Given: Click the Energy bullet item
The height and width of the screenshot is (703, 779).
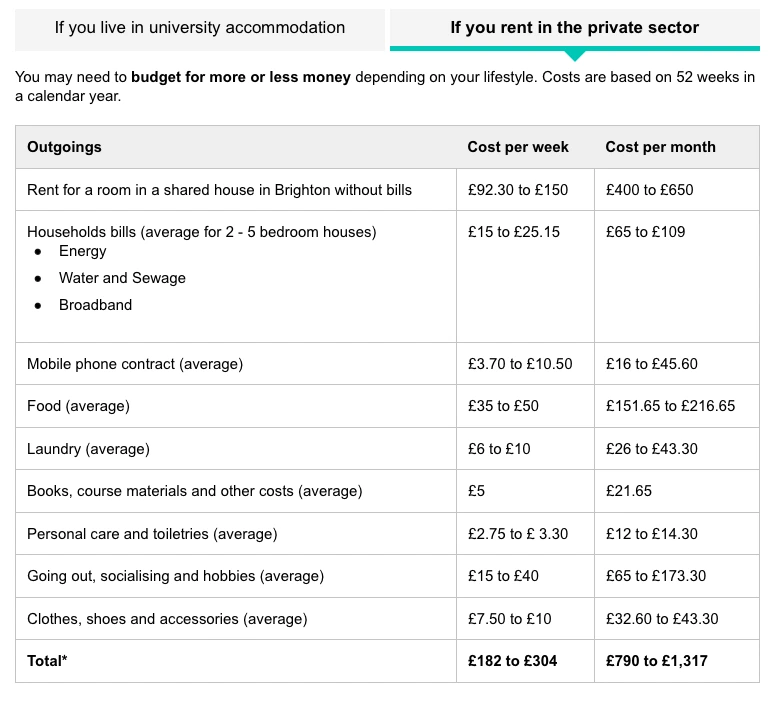Looking at the screenshot, I should pyautogui.click(x=83, y=252).
